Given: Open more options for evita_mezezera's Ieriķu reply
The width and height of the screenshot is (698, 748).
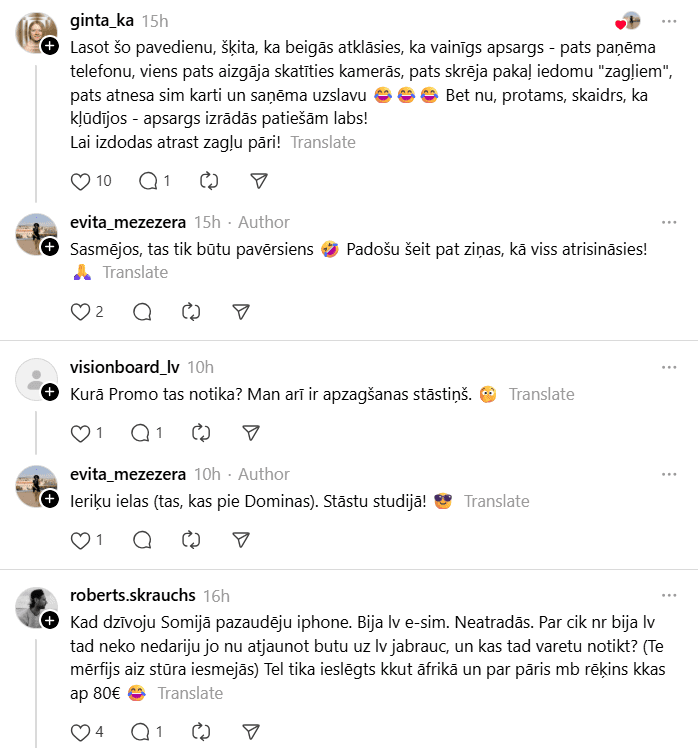Looking at the screenshot, I should [669, 474].
